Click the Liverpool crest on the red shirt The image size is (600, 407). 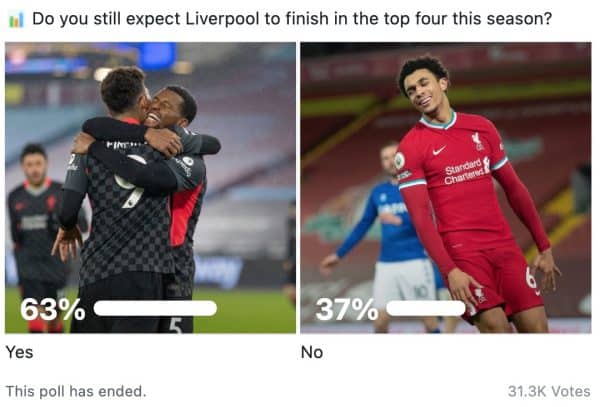pyautogui.click(x=477, y=141)
